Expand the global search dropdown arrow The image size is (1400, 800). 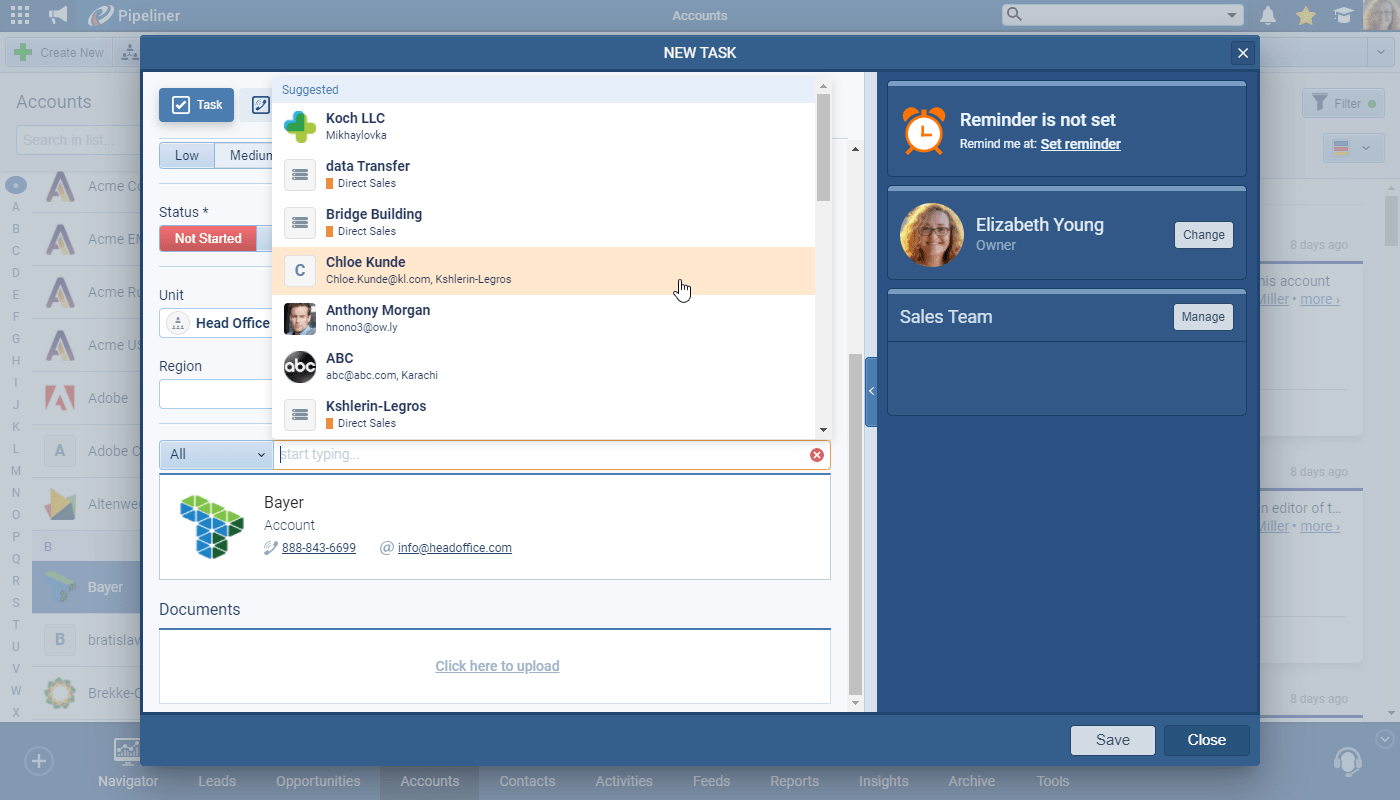tap(1232, 15)
